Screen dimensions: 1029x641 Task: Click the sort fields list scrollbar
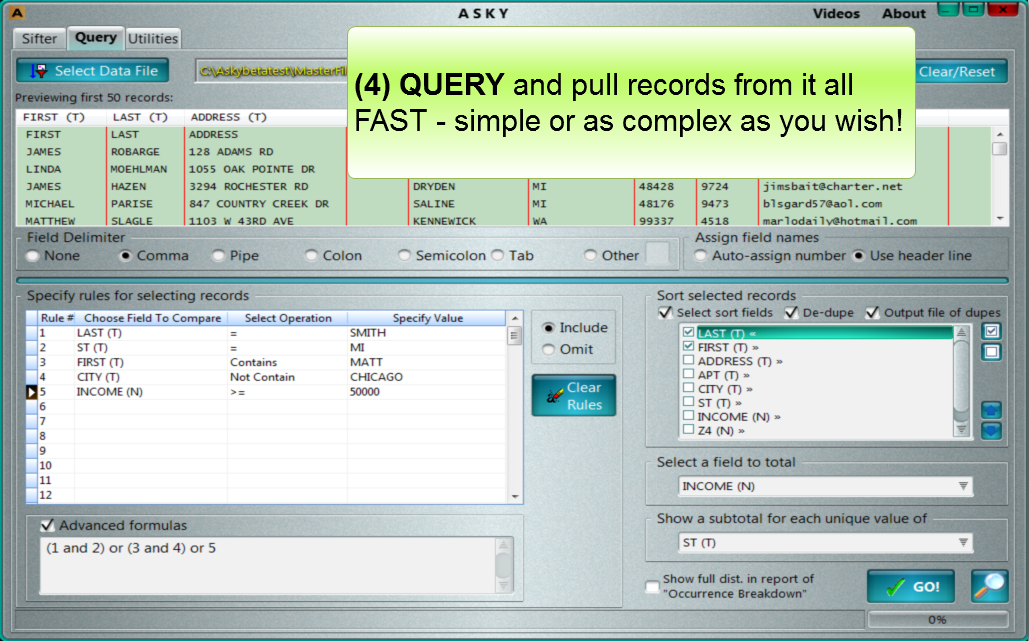click(961, 381)
